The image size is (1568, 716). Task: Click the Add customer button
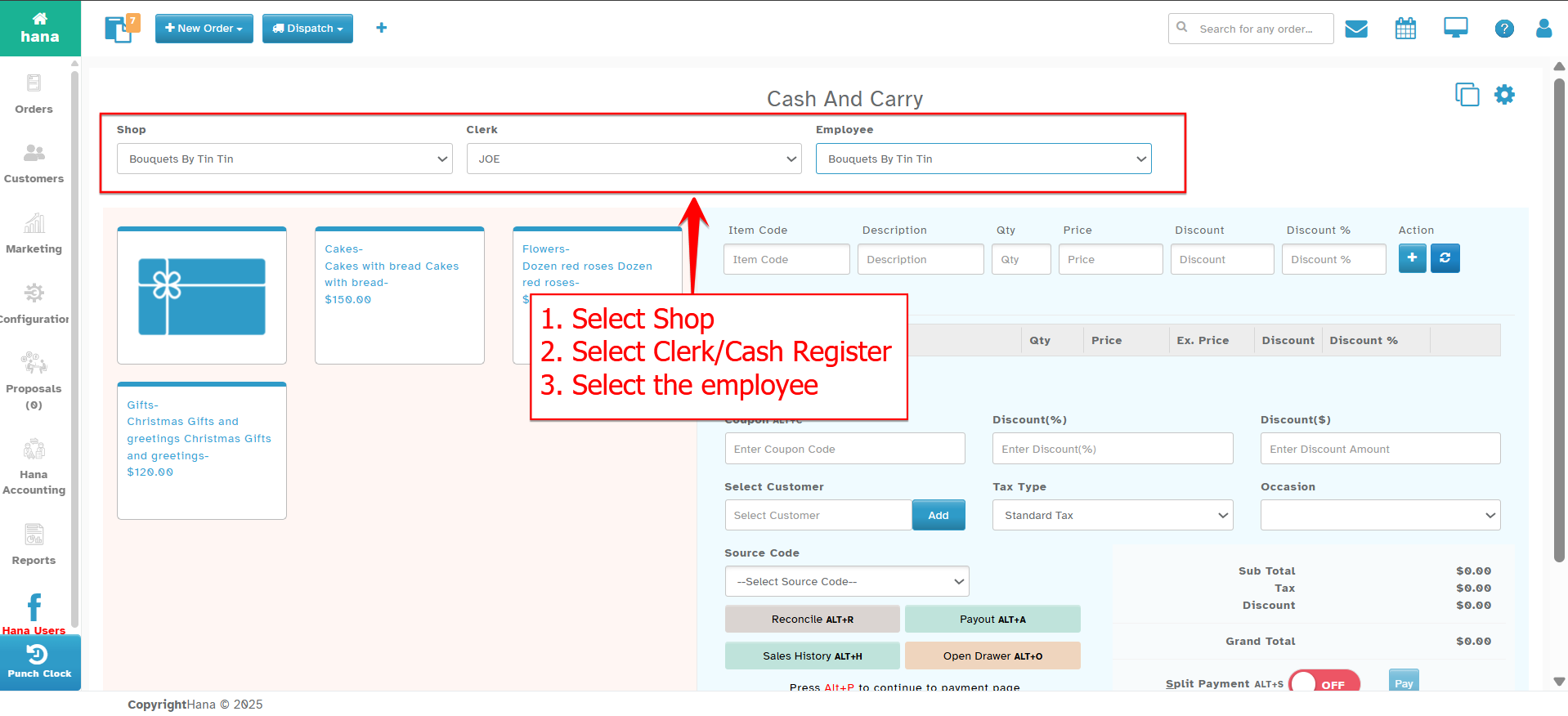point(939,515)
